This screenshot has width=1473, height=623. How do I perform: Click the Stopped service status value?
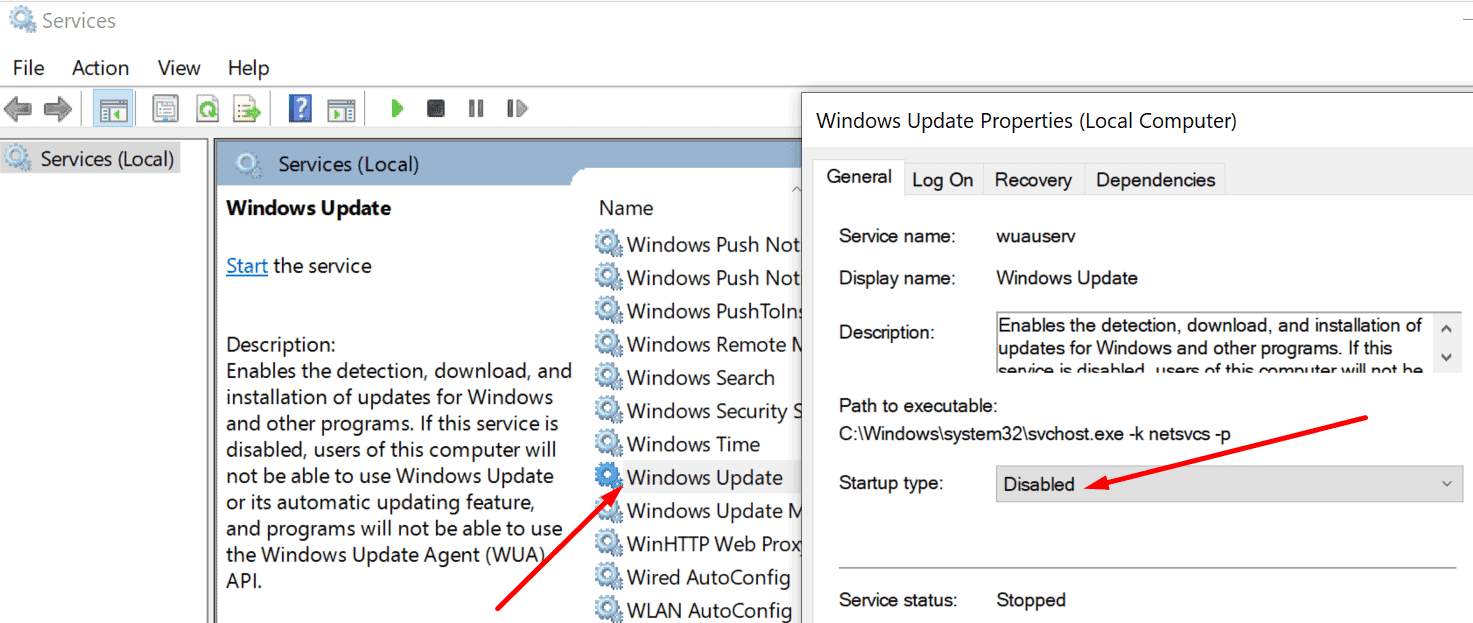tap(1031, 600)
